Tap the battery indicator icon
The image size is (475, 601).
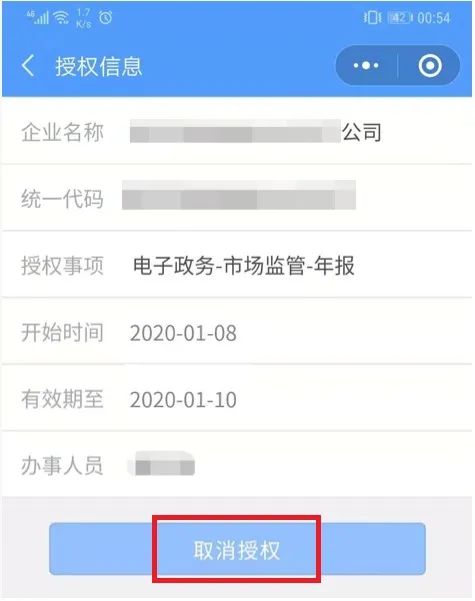pyautogui.click(x=399, y=18)
